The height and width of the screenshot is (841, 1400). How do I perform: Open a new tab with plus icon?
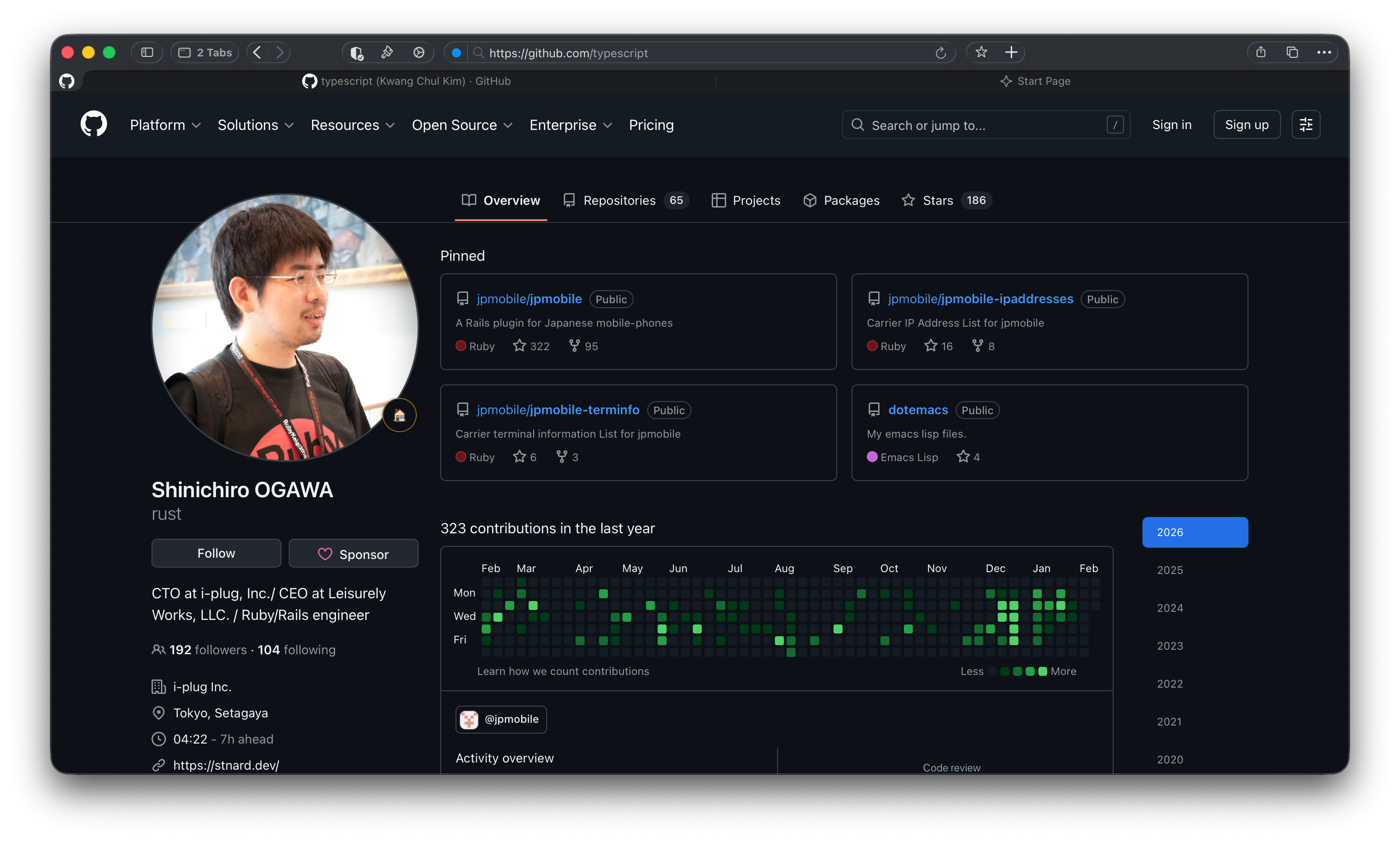[1011, 53]
